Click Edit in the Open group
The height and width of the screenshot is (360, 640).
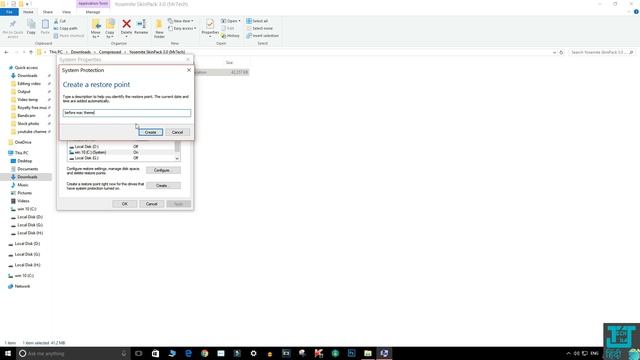pyautogui.click(x=228, y=28)
